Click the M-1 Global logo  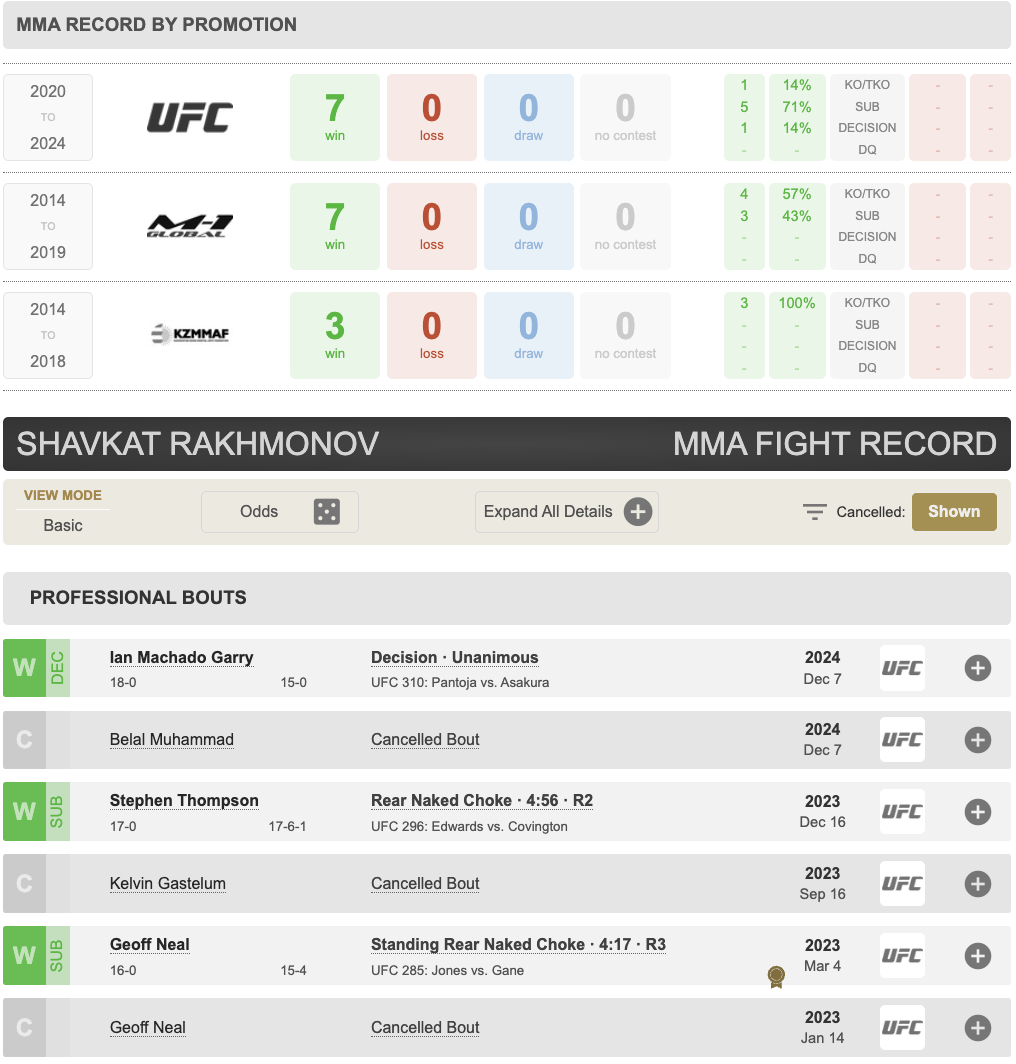pos(190,227)
